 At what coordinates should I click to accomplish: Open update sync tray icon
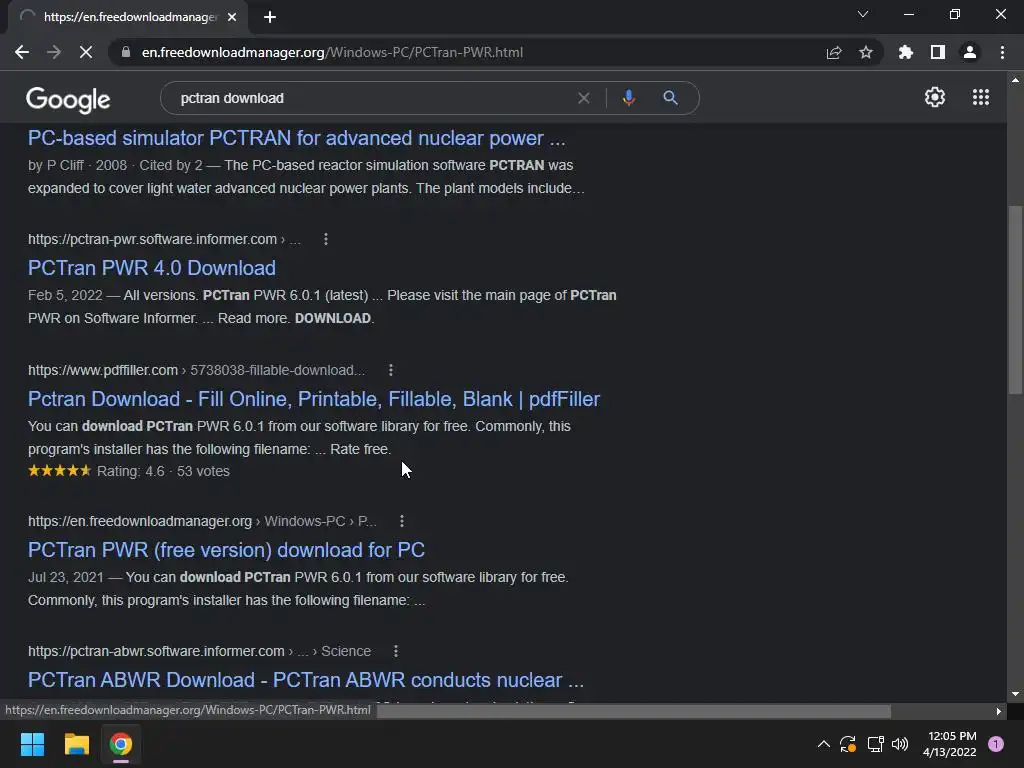pos(848,743)
